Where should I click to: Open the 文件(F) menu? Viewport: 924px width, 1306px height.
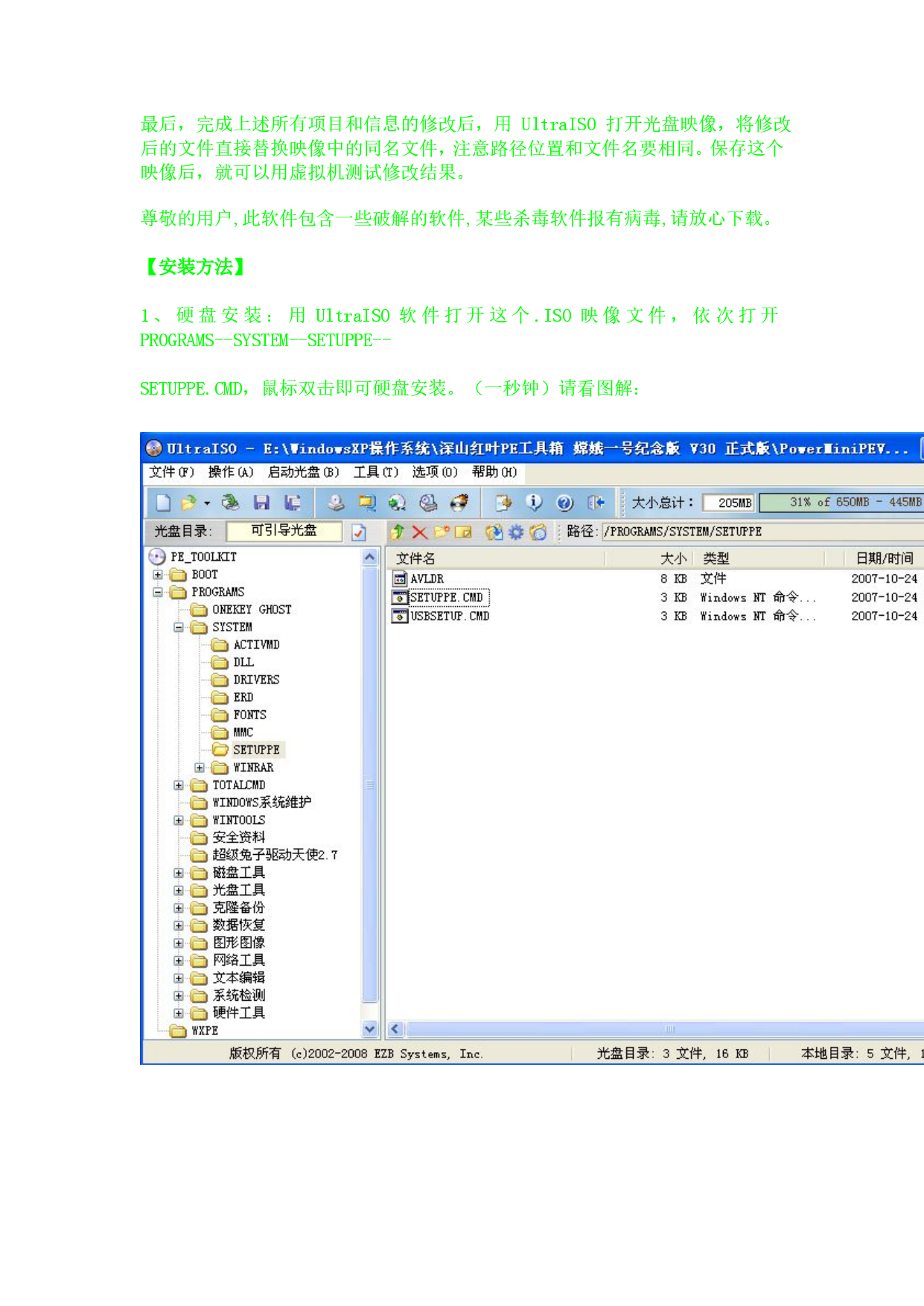[171, 472]
